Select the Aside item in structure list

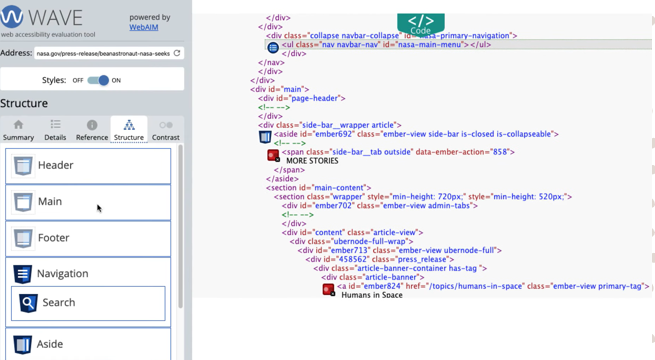pos(88,344)
